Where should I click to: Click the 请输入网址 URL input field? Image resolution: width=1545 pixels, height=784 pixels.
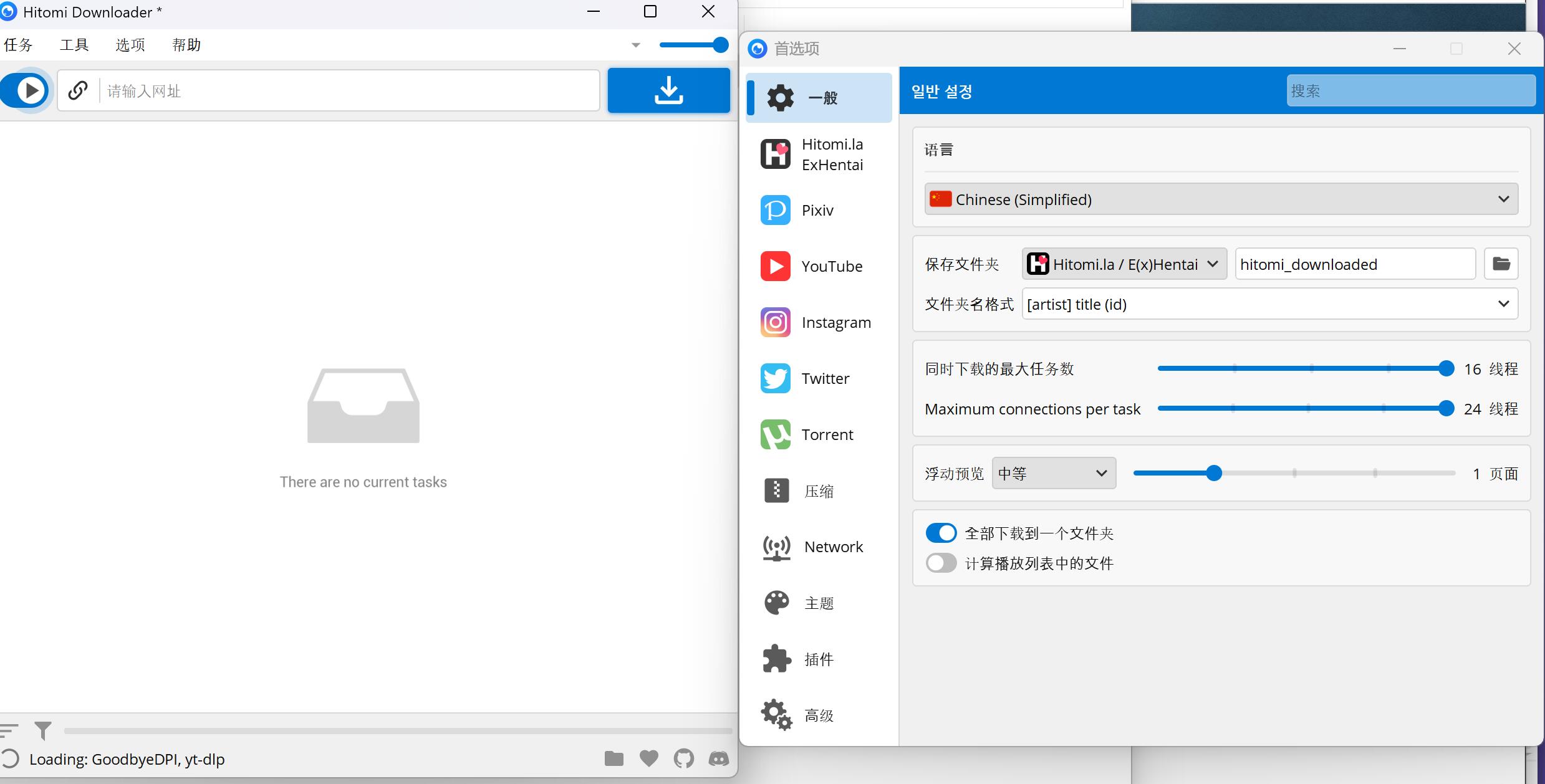tap(349, 91)
